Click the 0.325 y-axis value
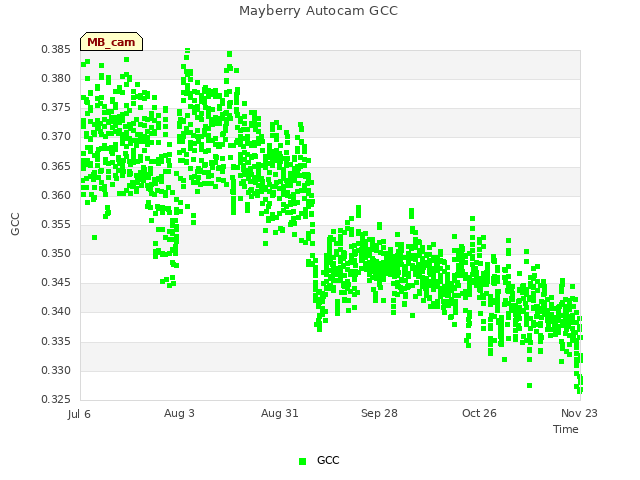The image size is (640, 480). click(x=56, y=399)
